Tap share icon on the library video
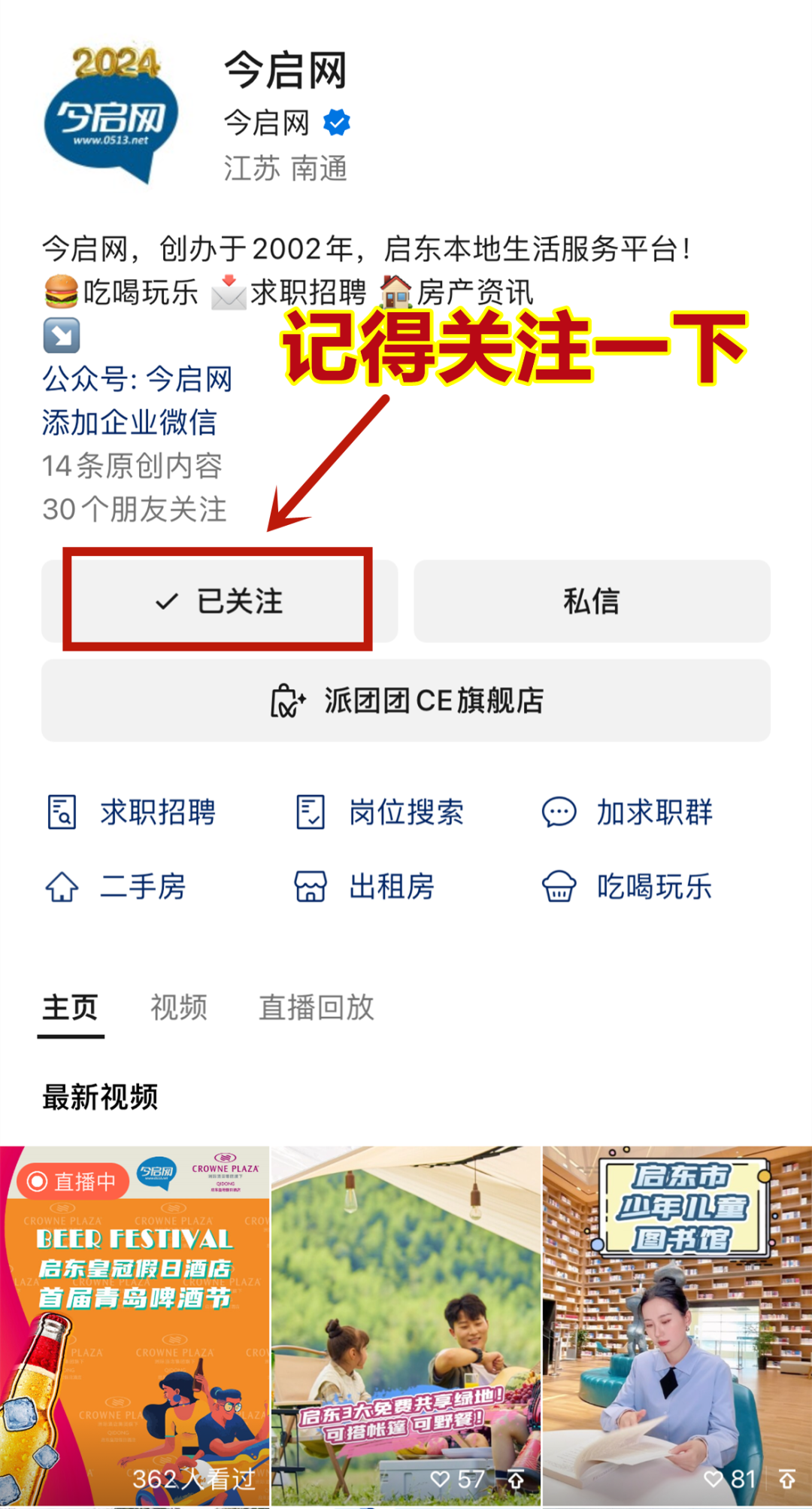 coord(786,1480)
